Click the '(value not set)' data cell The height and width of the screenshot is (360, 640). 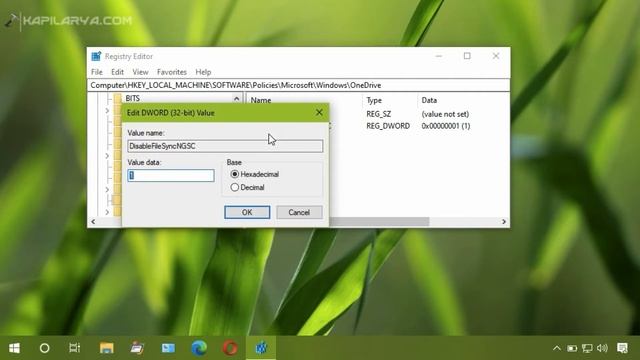445,114
